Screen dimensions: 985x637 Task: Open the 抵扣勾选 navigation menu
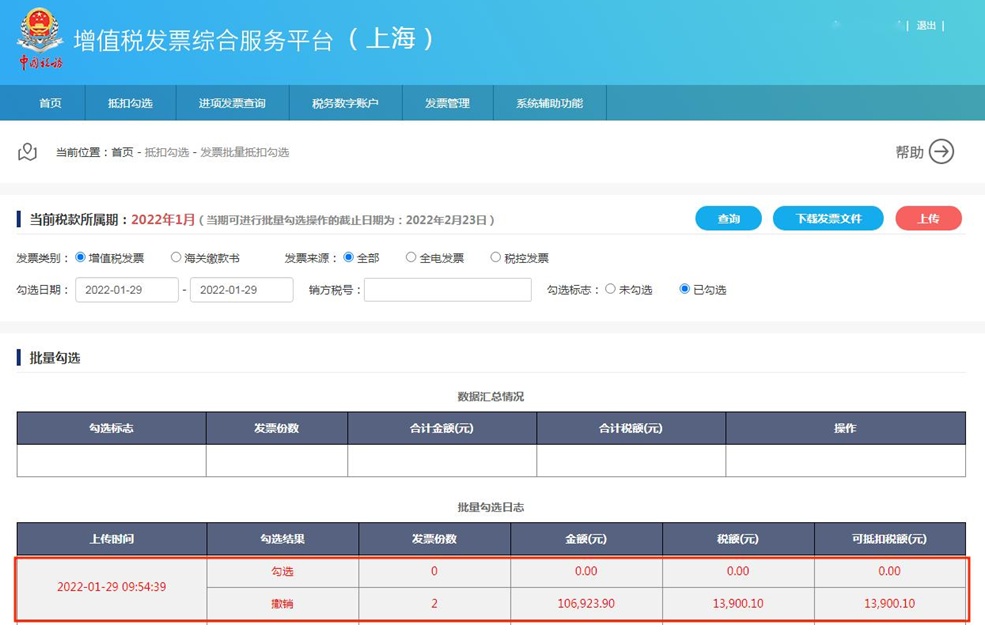(131, 103)
